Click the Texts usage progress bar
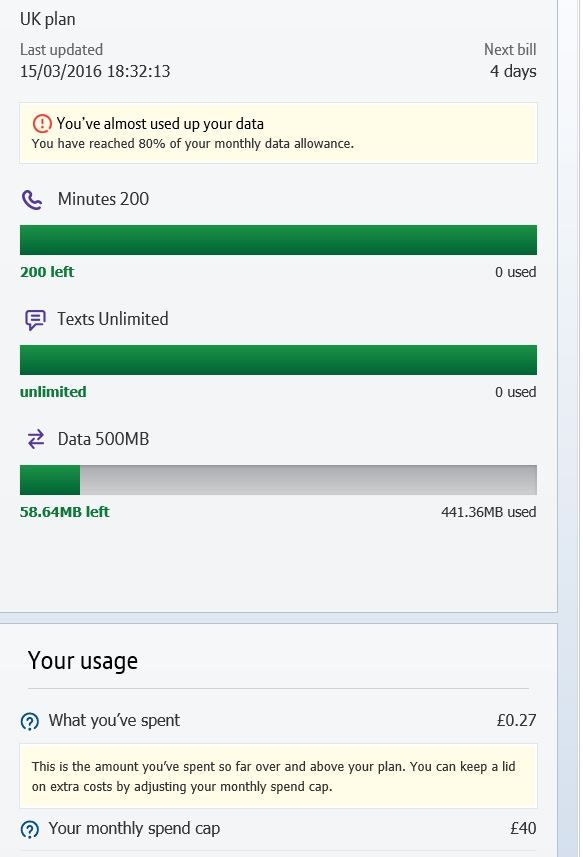The width and height of the screenshot is (583, 857). [x=278, y=360]
